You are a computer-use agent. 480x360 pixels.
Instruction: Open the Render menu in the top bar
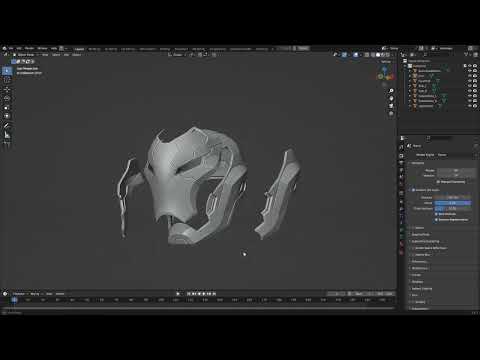[29, 49]
